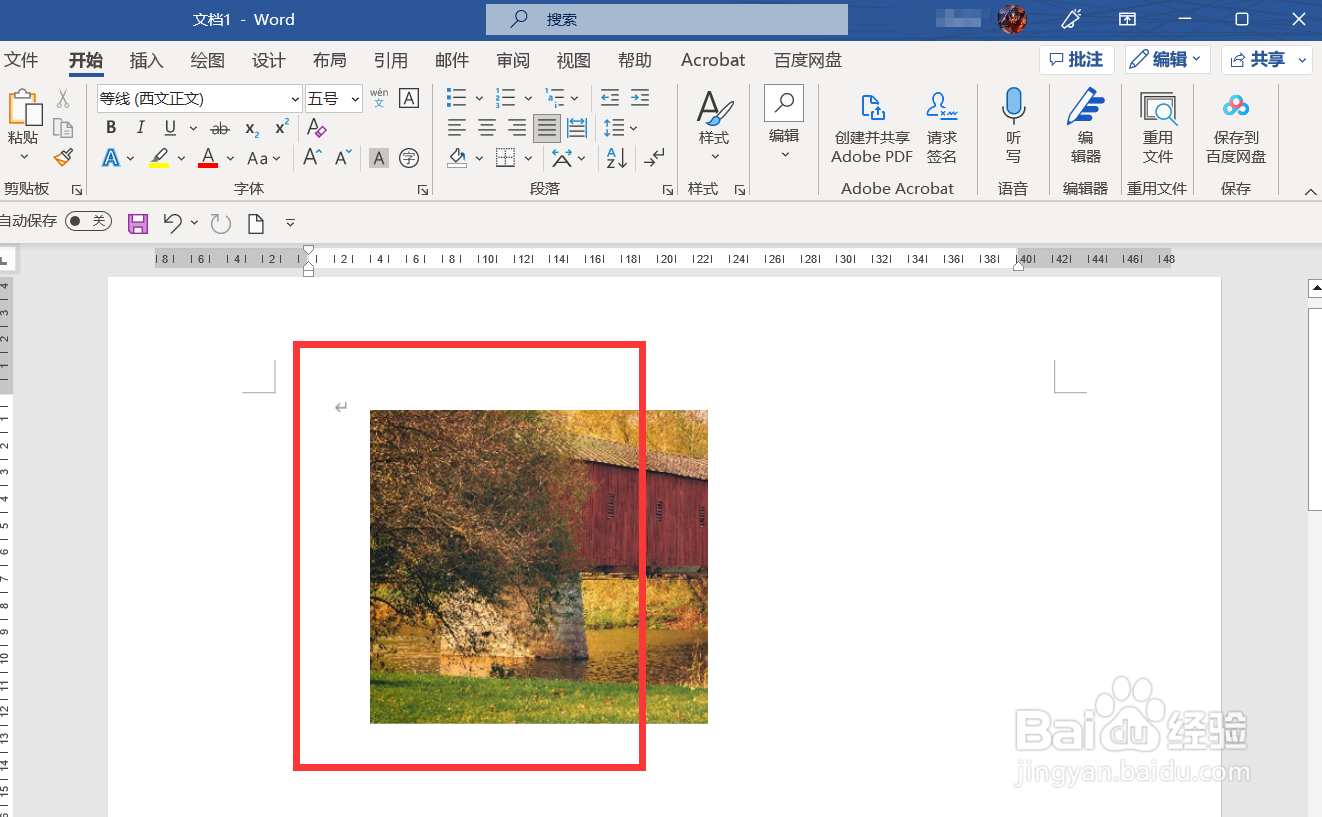The width and height of the screenshot is (1322, 817).
Task: Open the font size dropdown
Action: [355, 99]
